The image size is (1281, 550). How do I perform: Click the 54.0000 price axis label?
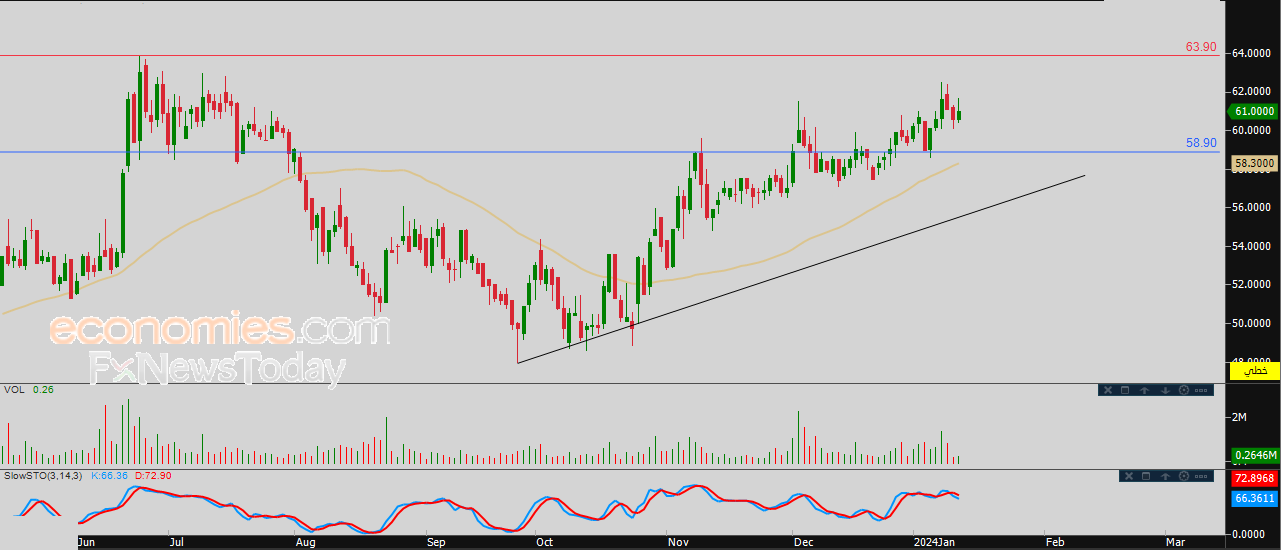(1253, 246)
